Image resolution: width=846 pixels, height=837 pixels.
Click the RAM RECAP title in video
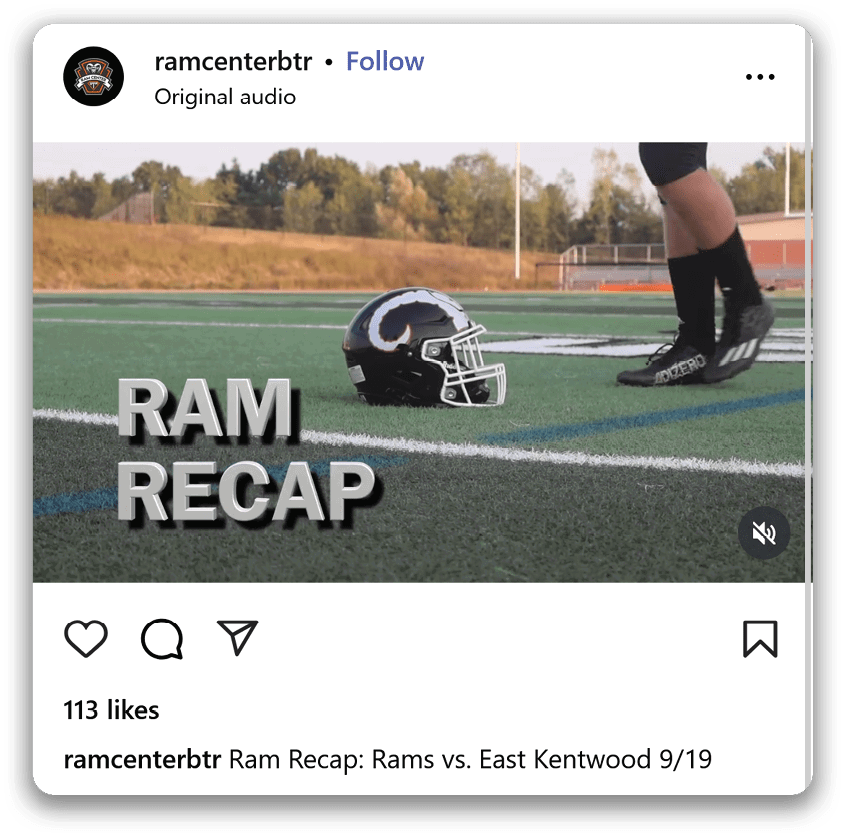click(245, 451)
